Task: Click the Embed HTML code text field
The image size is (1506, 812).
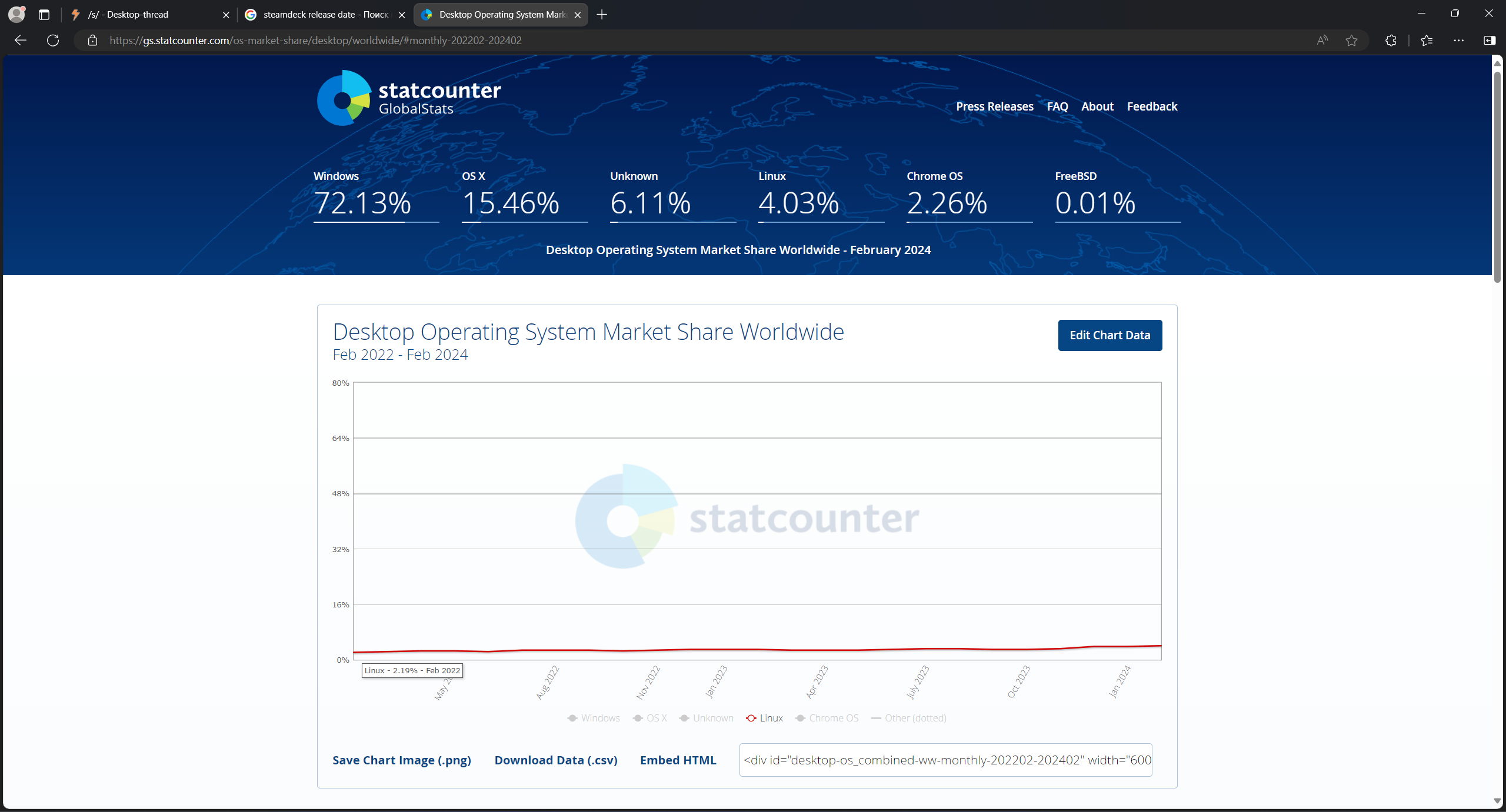Action: (x=945, y=760)
